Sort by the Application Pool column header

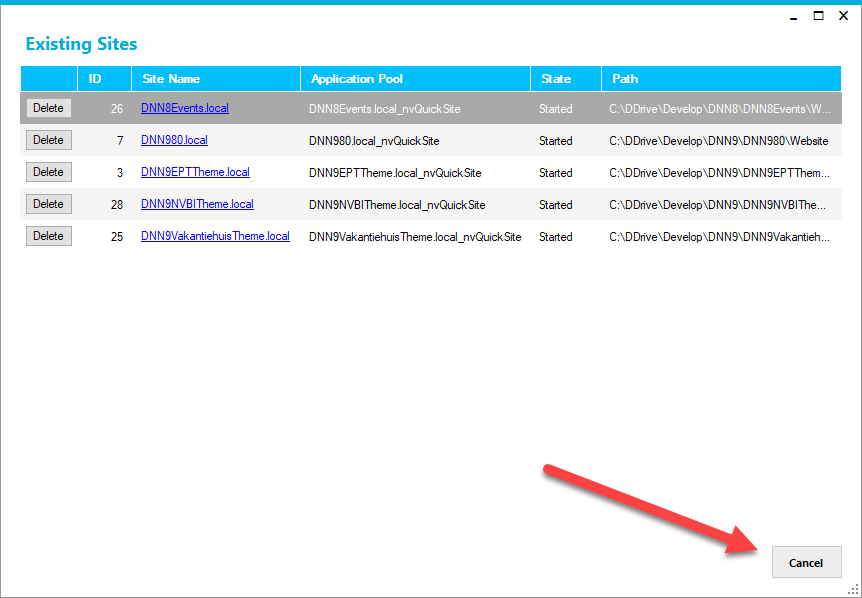(x=416, y=79)
